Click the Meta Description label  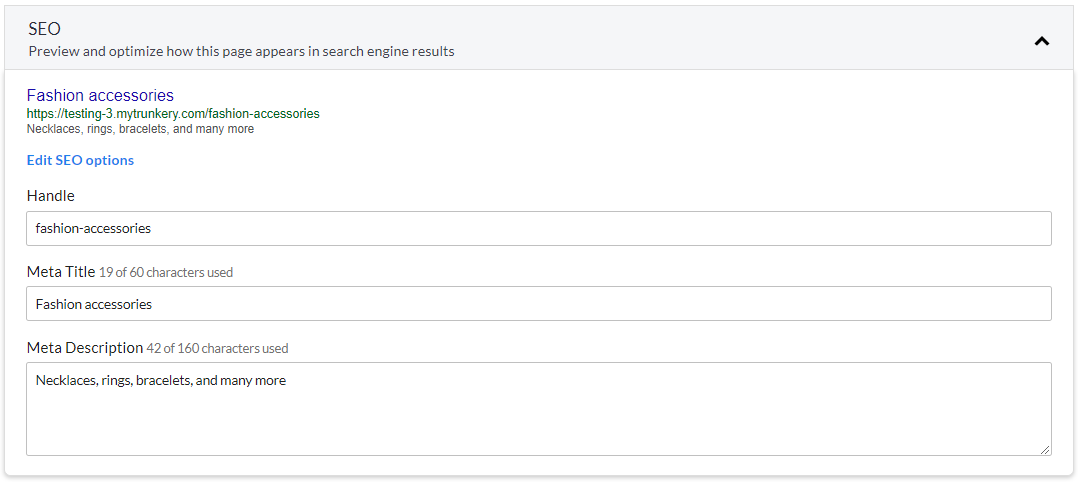tap(85, 348)
